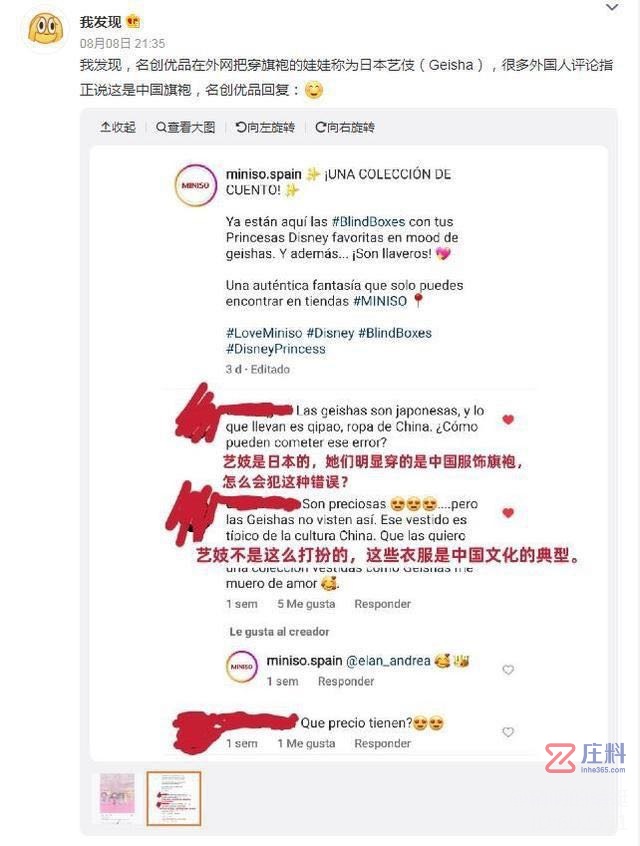
Task: Open the #BlindBoxes hashtag in the caption
Action: point(368,222)
